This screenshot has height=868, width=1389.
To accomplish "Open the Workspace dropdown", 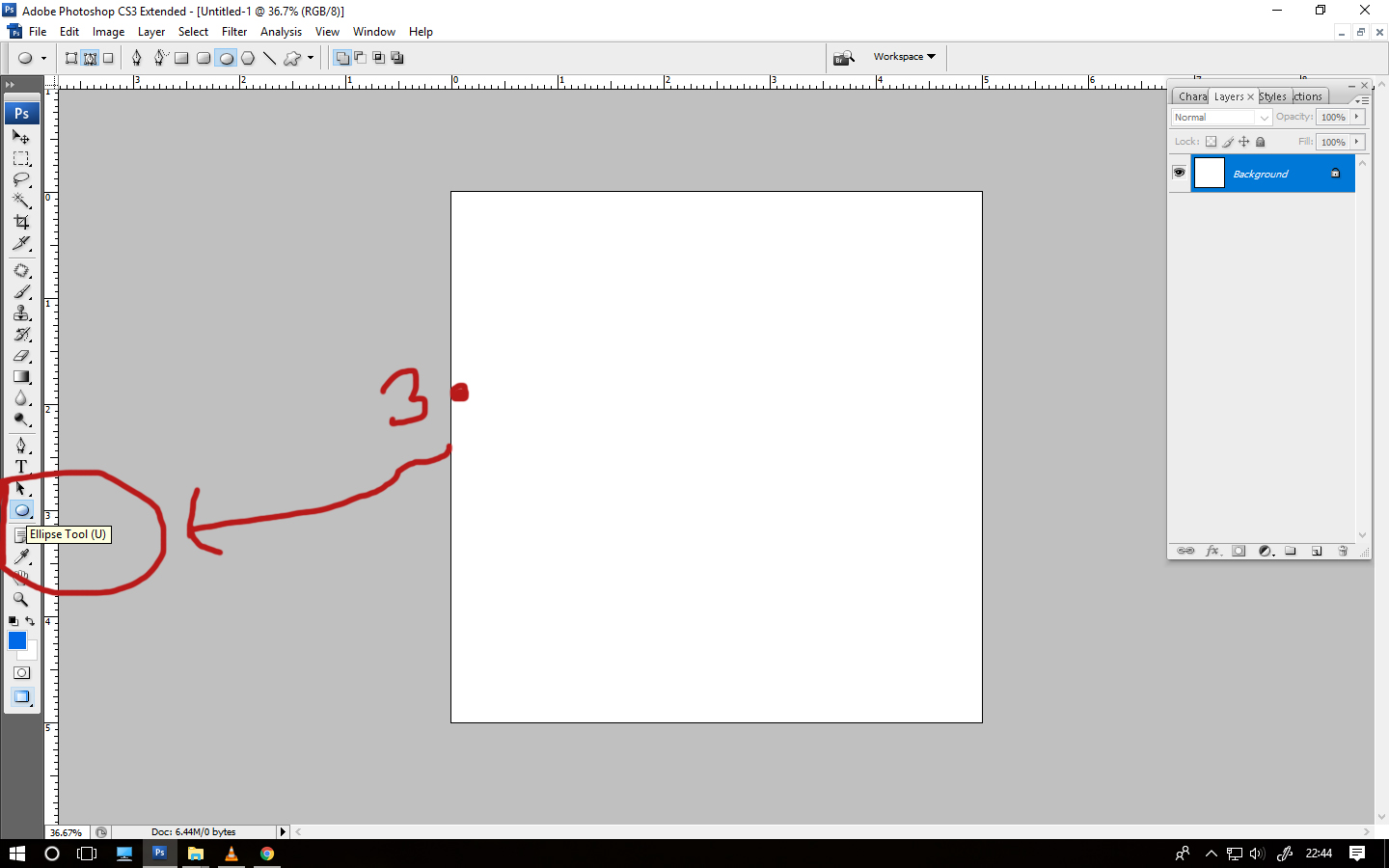I will [x=904, y=57].
